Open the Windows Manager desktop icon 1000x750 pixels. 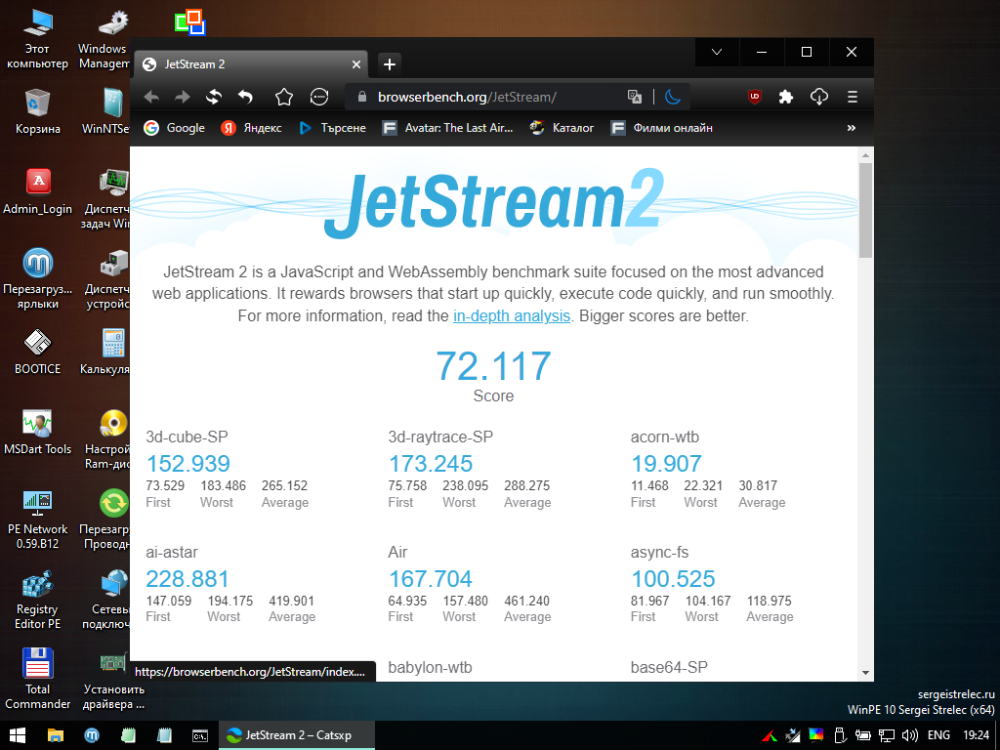point(105,40)
